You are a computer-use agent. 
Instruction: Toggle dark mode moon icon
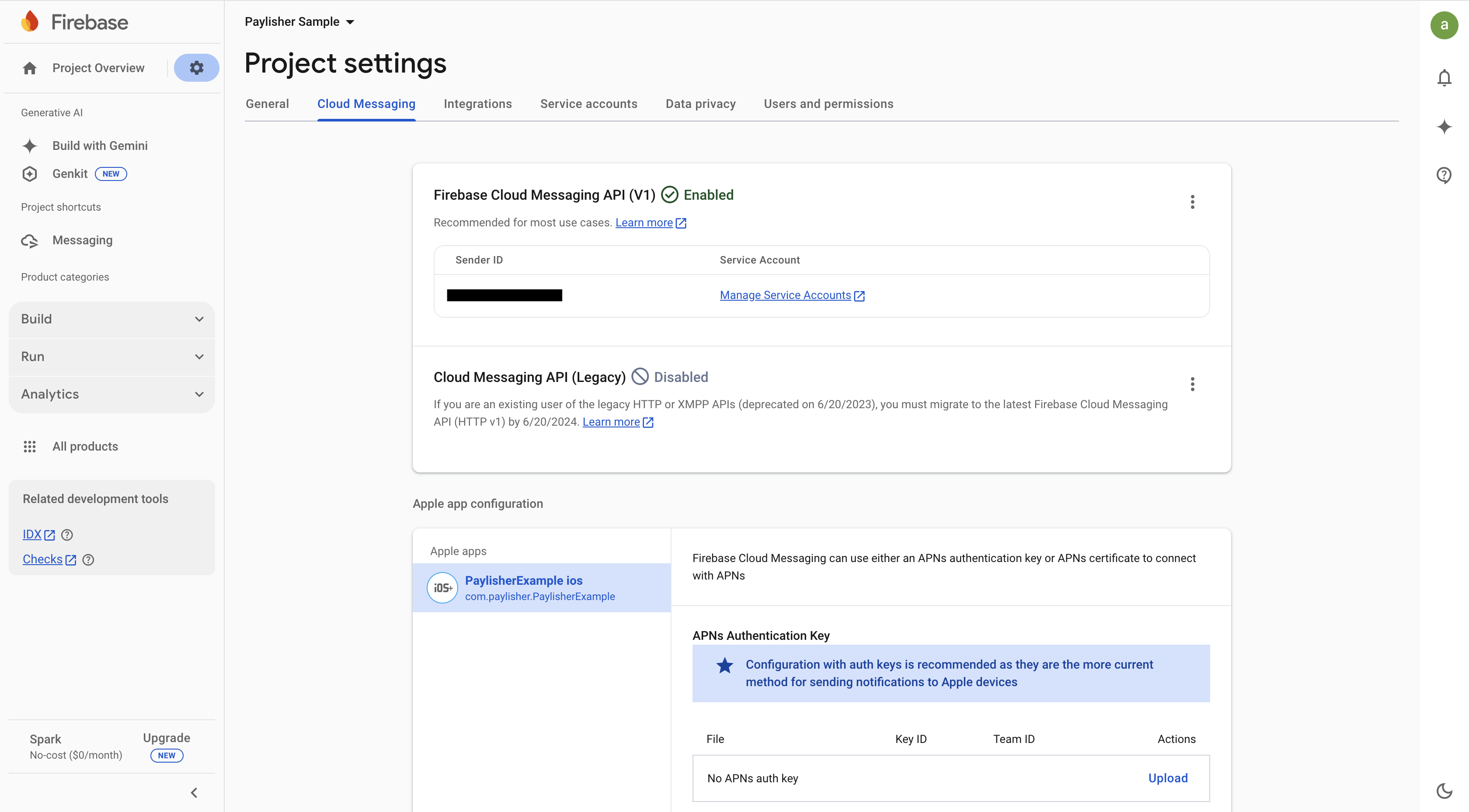point(1444,790)
